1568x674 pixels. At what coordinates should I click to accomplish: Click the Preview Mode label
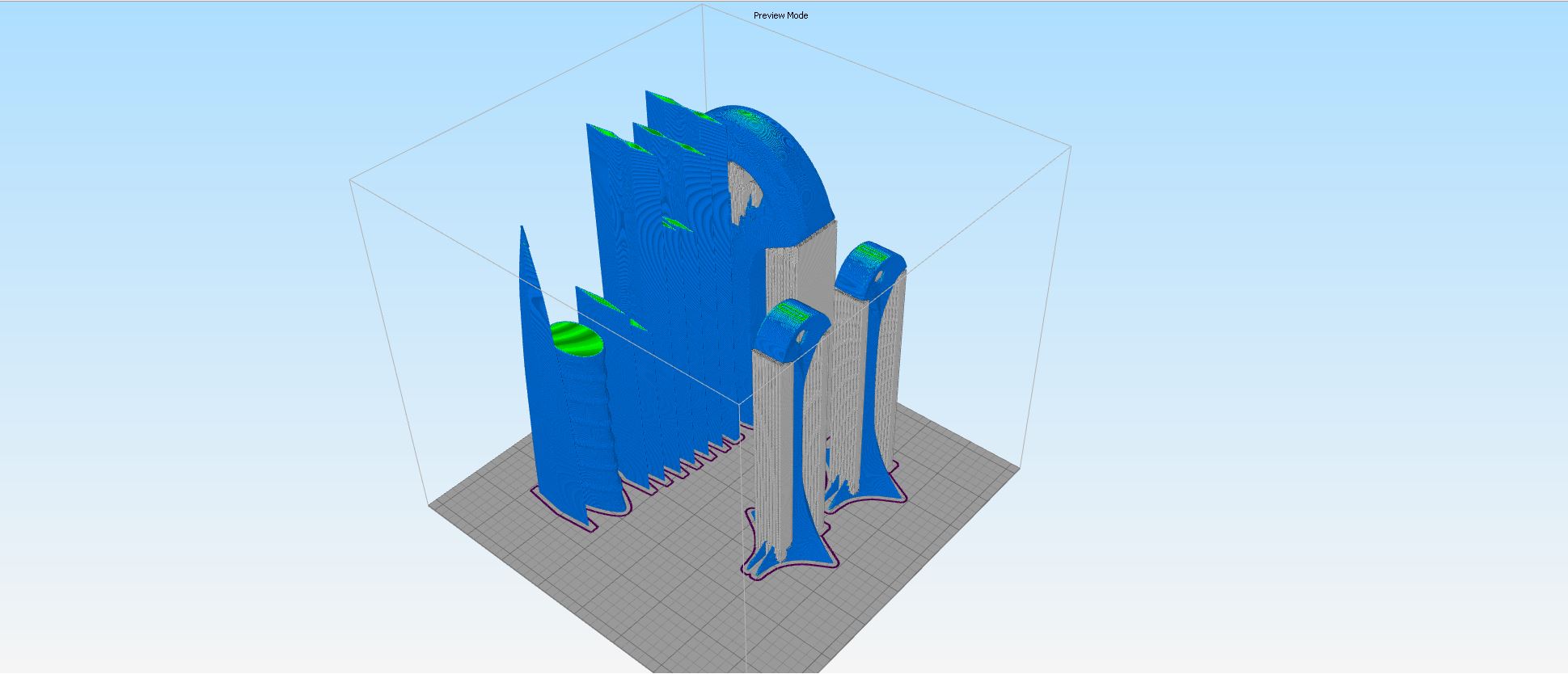pos(780,15)
